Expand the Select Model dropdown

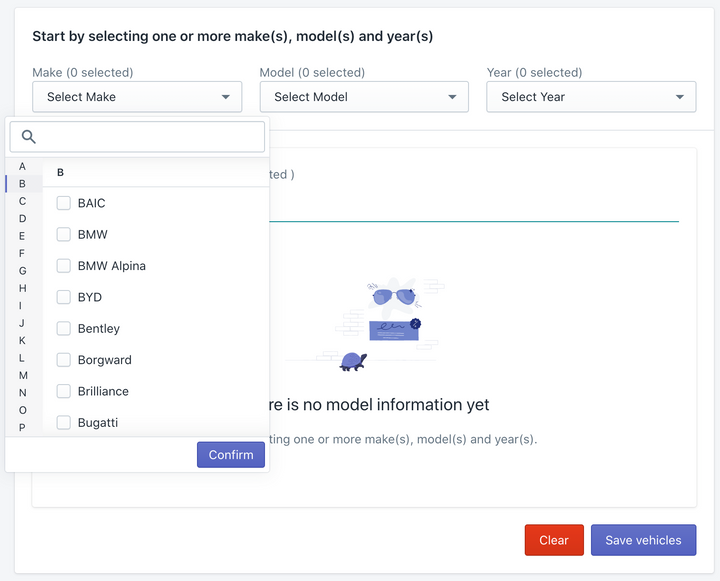[364, 97]
